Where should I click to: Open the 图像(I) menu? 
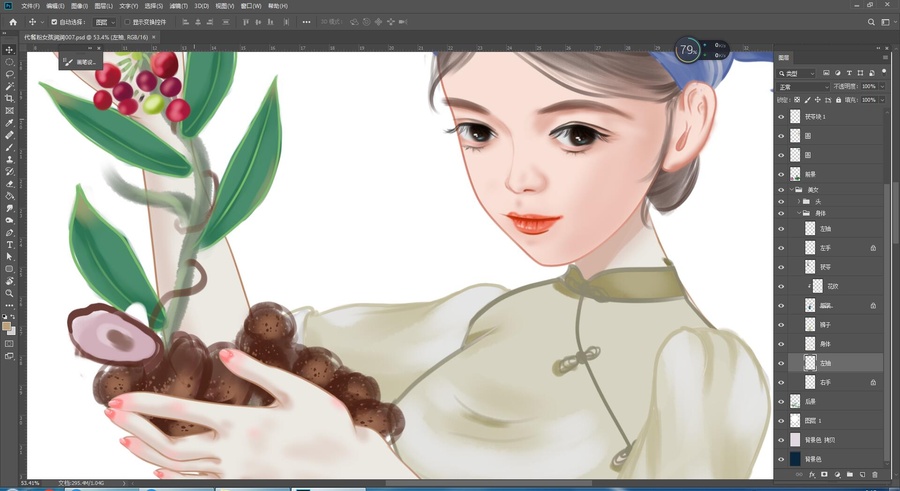tap(79, 6)
